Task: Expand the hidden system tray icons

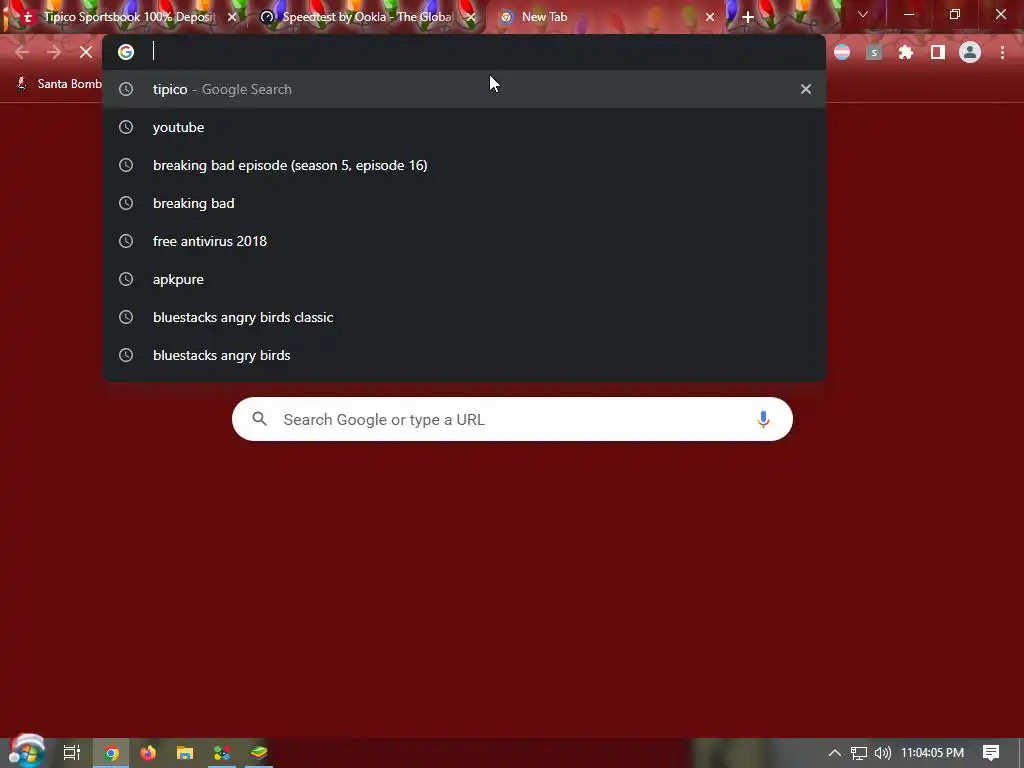Action: tap(835, 753)
